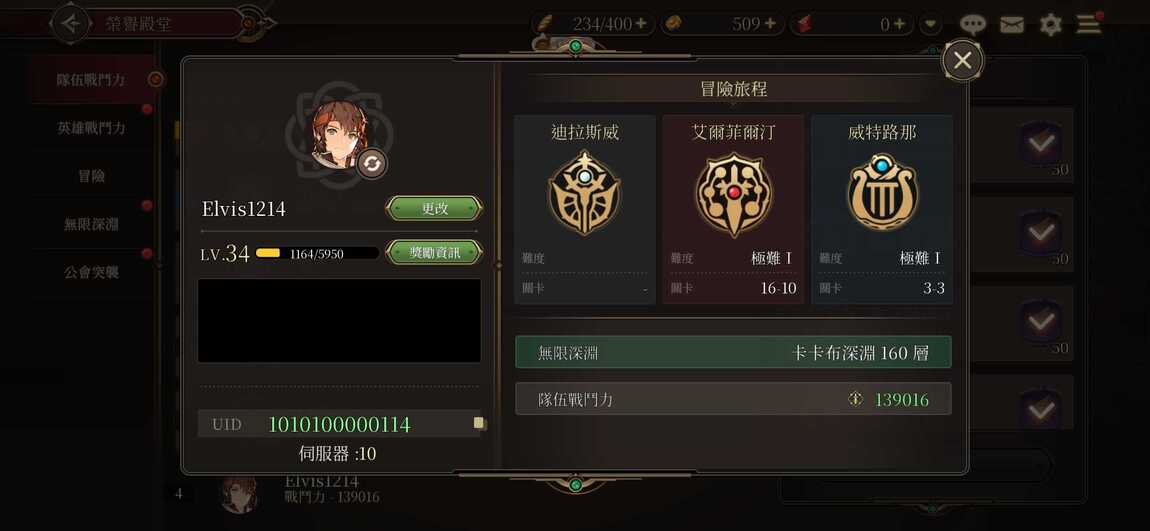Click the 獎勵資訊 button
Screen dimensions: 1150x531
(434, 253)
